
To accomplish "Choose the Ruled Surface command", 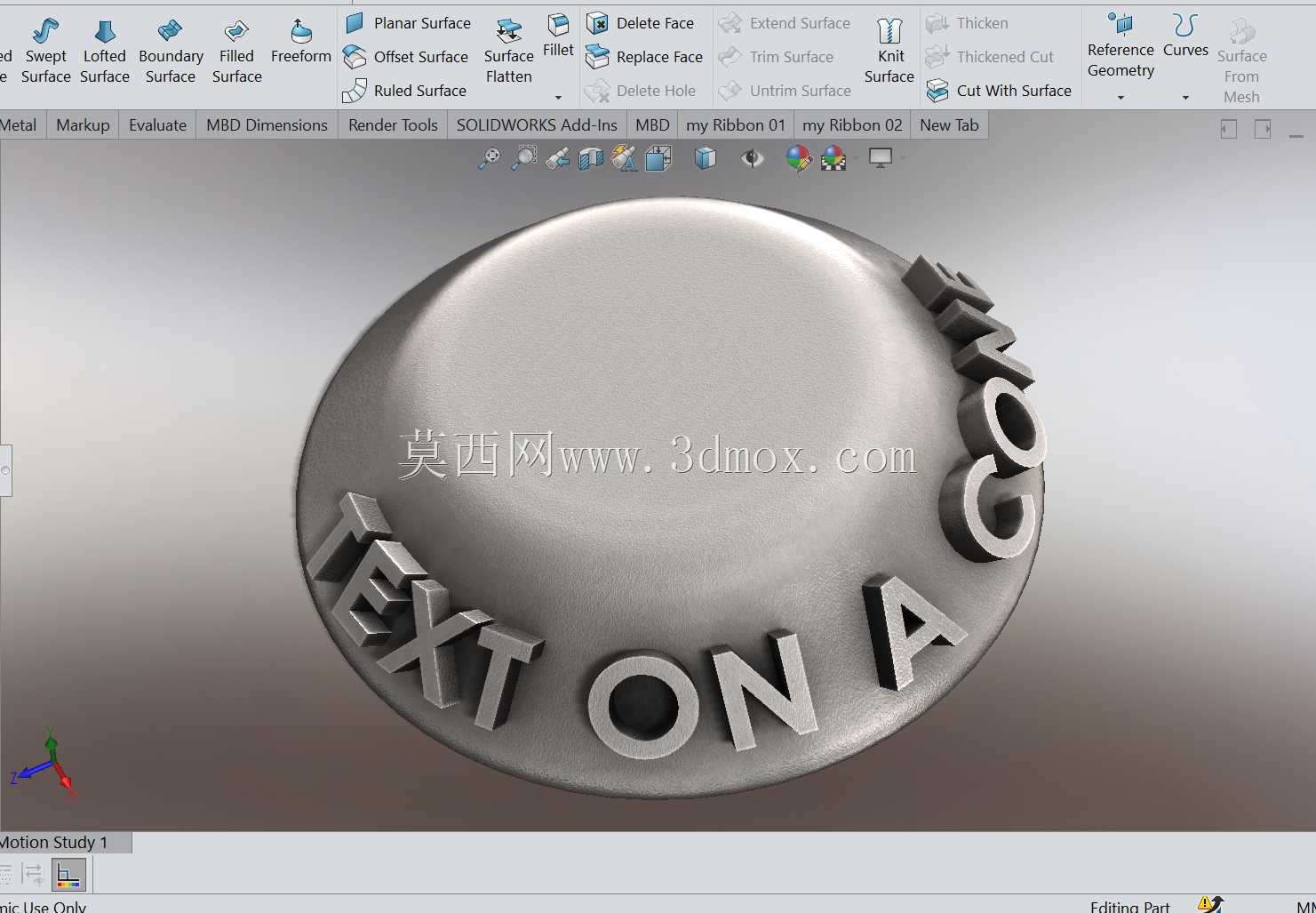I will pos(405,91).
